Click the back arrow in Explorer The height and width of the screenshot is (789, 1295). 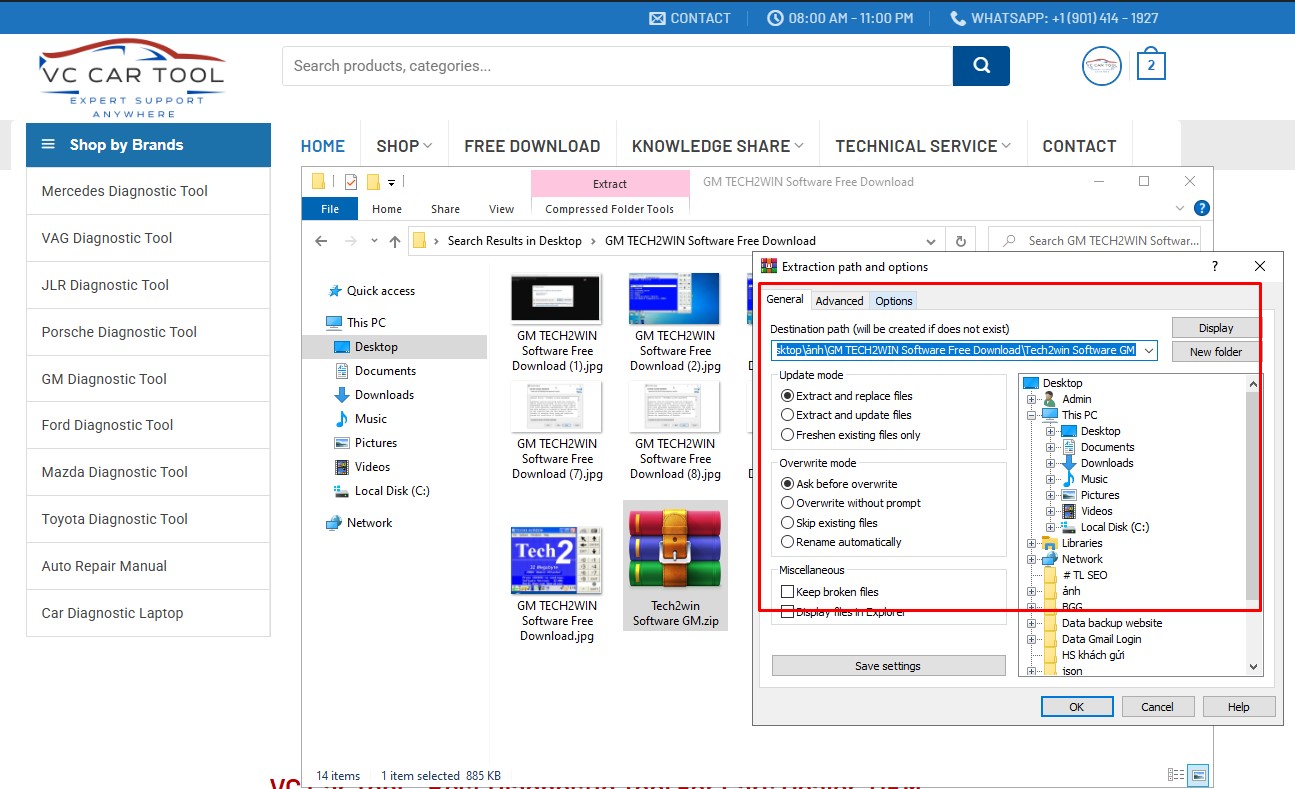tap(321, 241)
